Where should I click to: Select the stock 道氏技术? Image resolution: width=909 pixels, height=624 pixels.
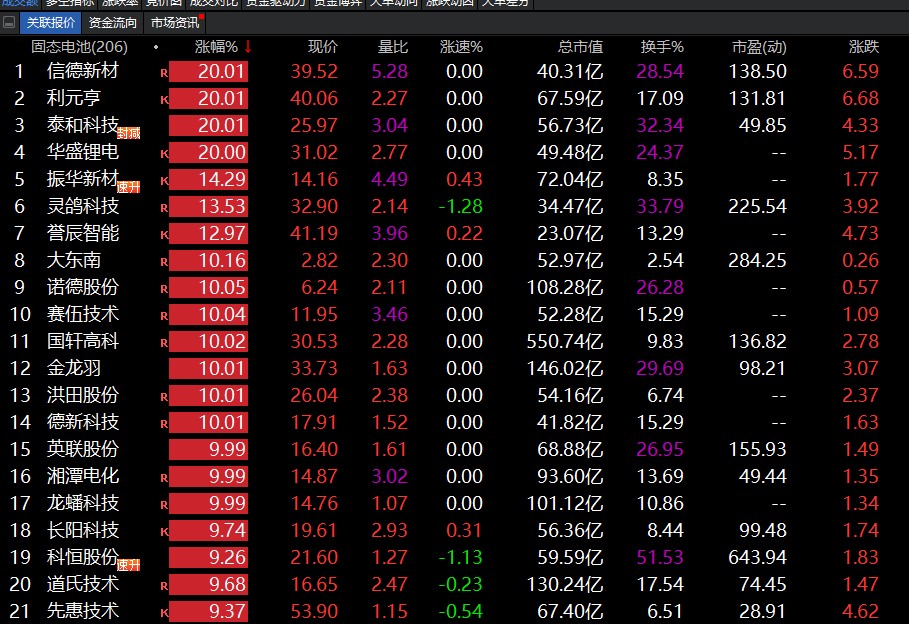click(x=83, y=584)
